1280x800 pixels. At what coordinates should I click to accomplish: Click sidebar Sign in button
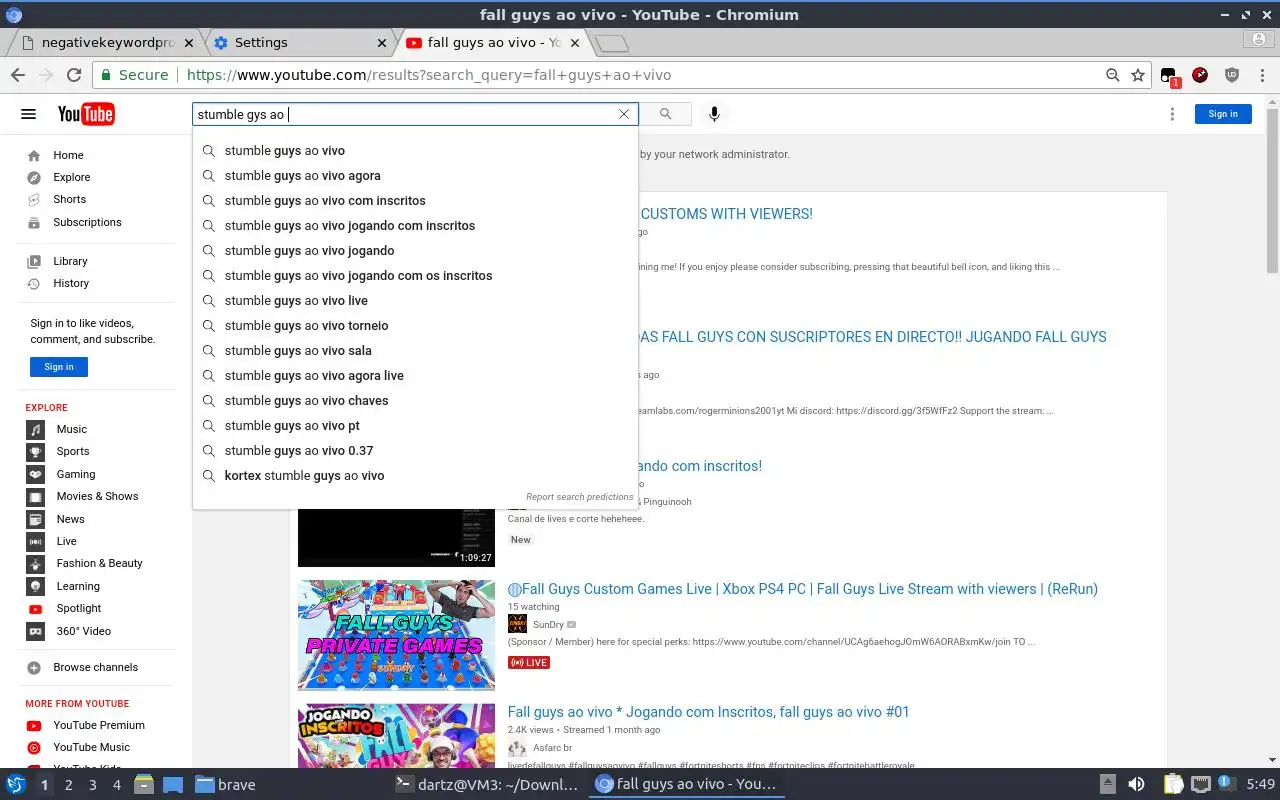point(59,367)
